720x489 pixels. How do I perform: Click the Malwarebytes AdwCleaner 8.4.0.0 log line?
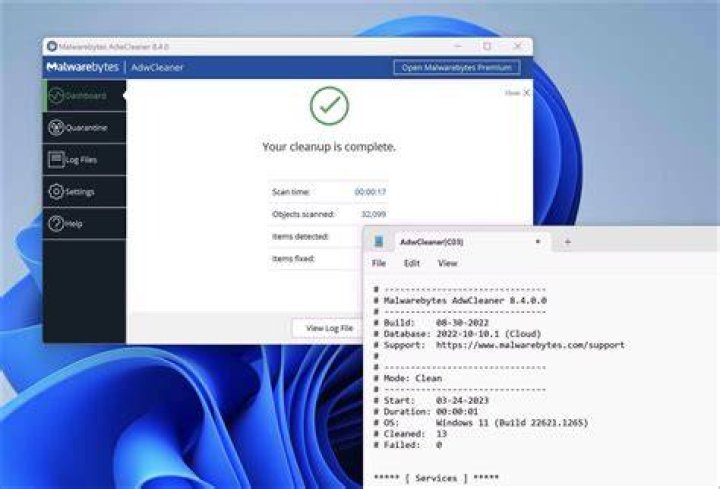pos(460,301)
